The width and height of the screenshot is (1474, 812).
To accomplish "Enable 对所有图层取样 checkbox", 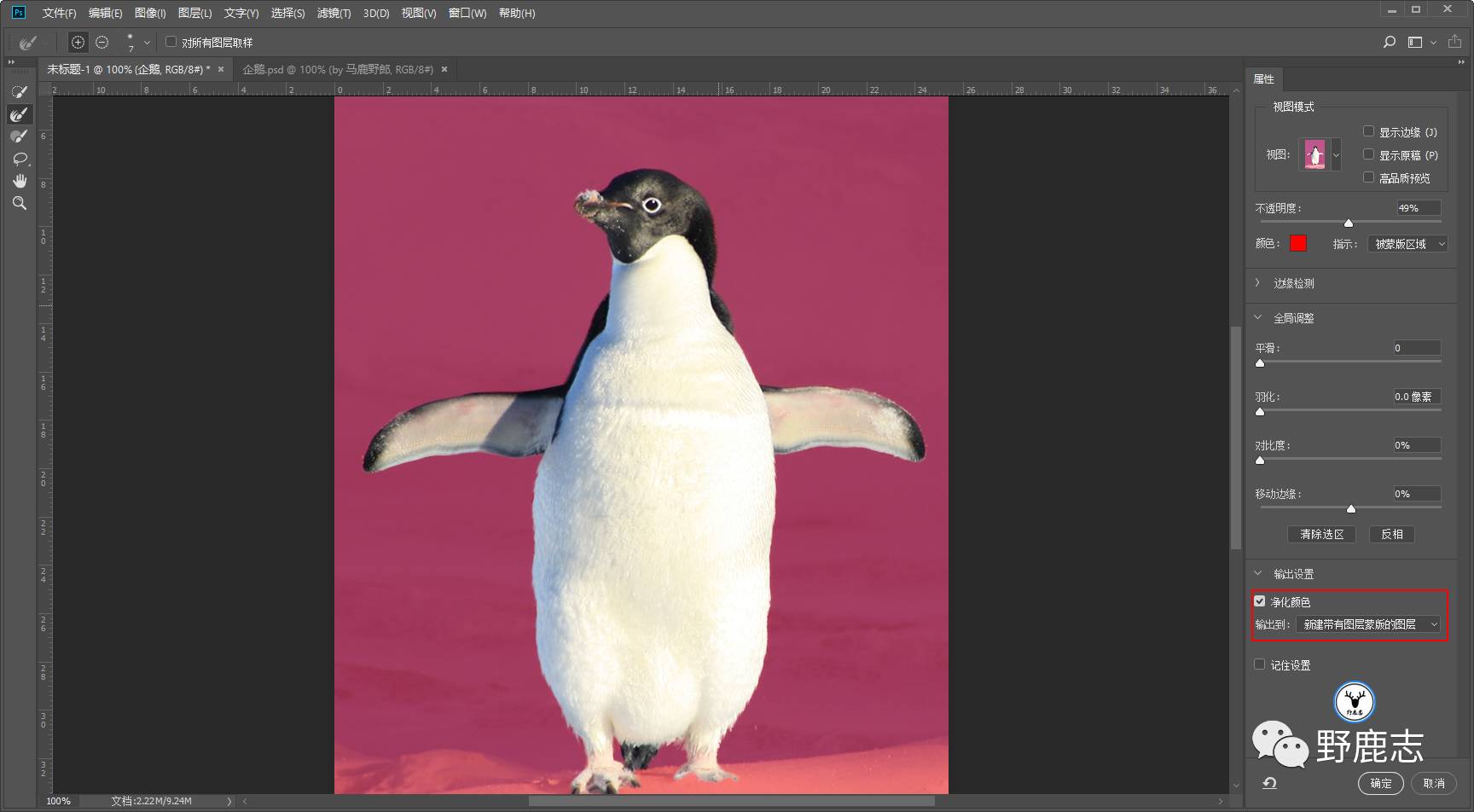I will (171, 42).
